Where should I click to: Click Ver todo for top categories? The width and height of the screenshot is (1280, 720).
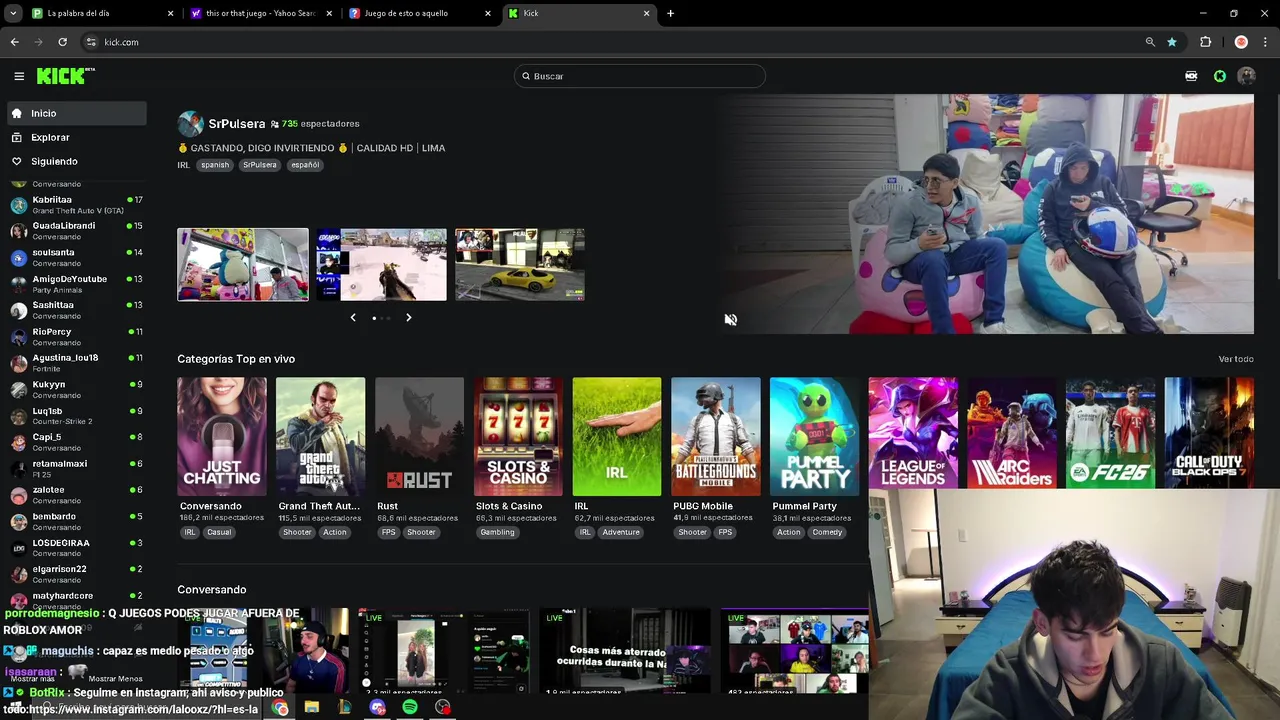click(1236, 359)
